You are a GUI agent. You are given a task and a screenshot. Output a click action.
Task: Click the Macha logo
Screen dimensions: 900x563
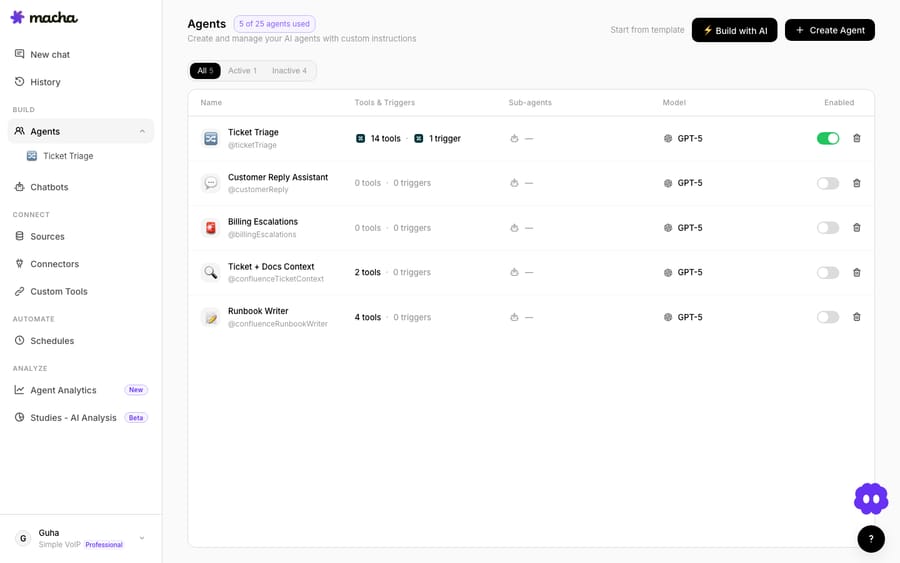pos(44,17)
